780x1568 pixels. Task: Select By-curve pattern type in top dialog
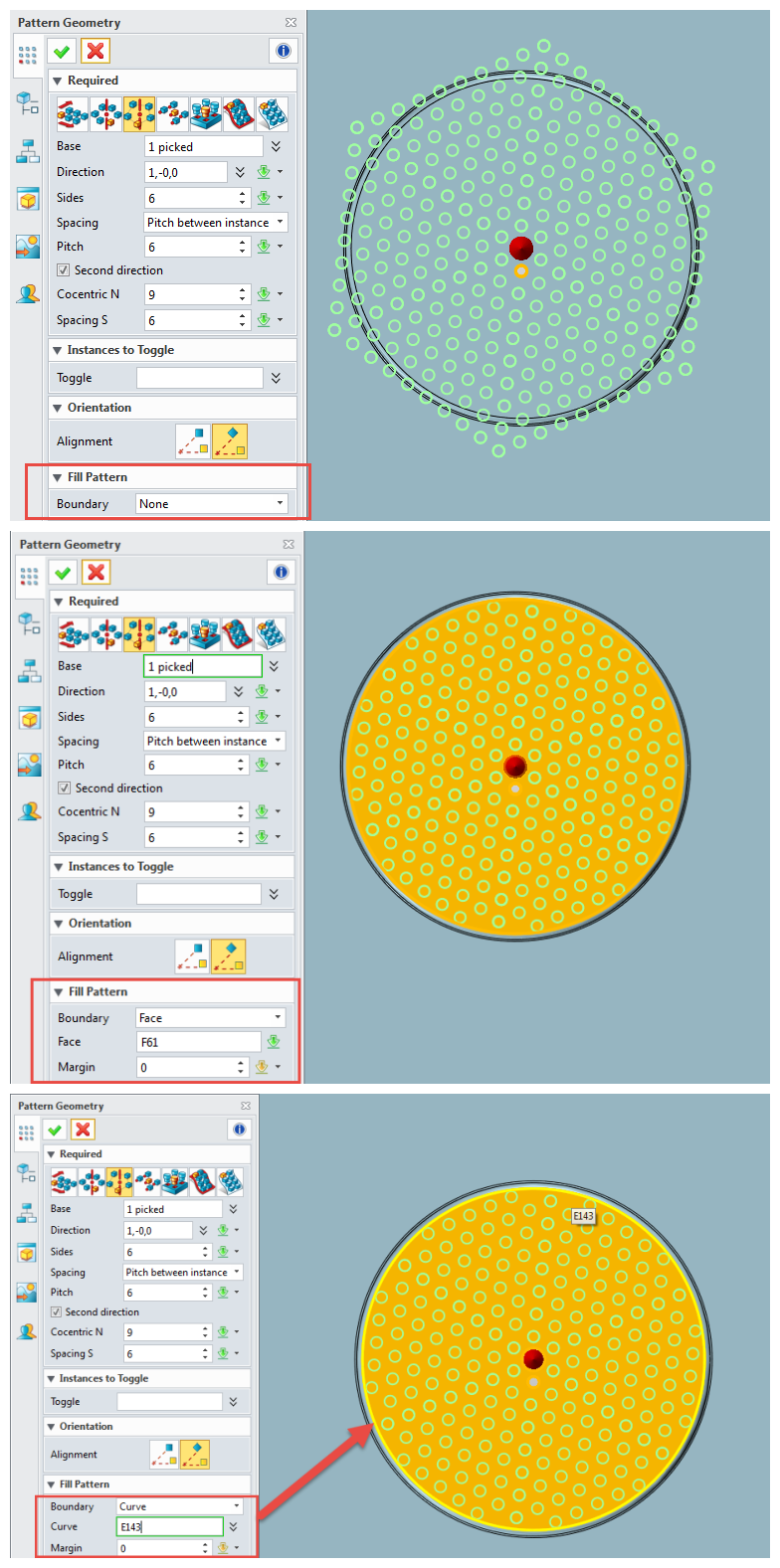click(239, 114)
